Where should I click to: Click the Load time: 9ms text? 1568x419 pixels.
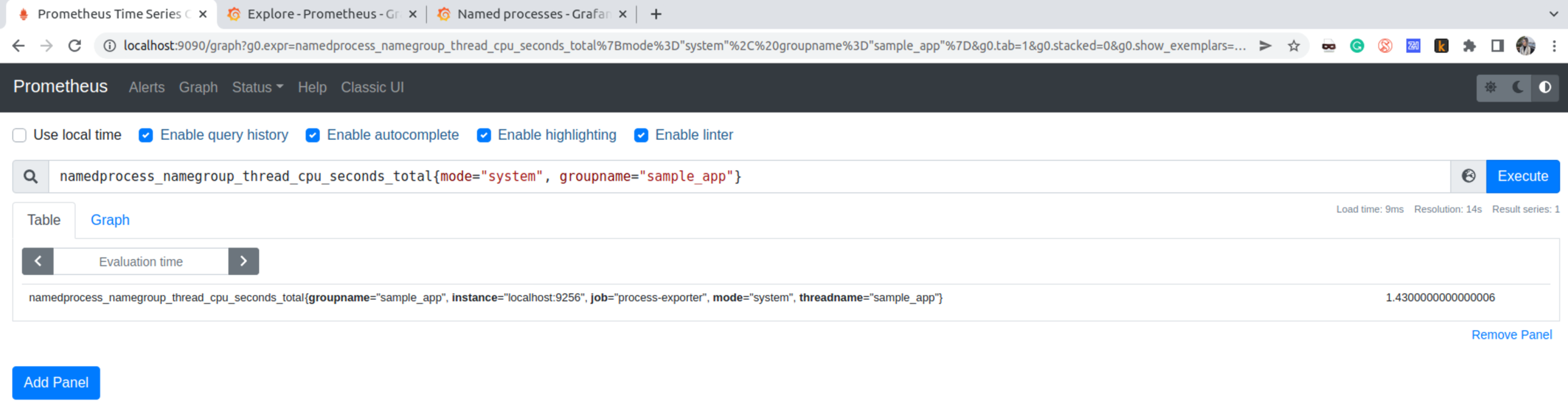pyautogui.click(x=1370, y=209)
